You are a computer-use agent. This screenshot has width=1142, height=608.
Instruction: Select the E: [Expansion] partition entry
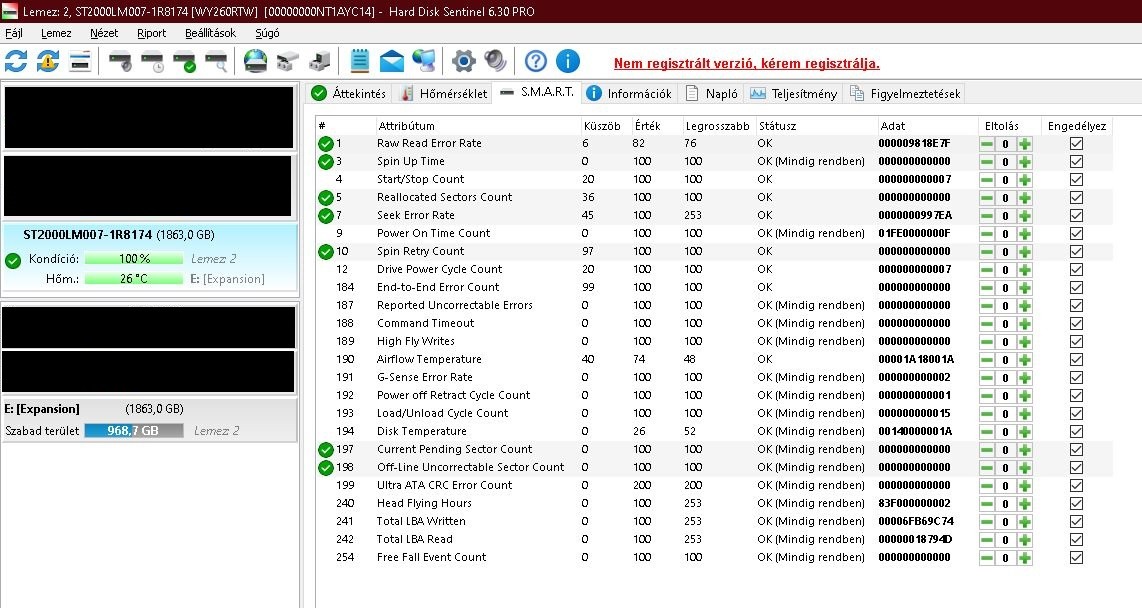[149, 419]
